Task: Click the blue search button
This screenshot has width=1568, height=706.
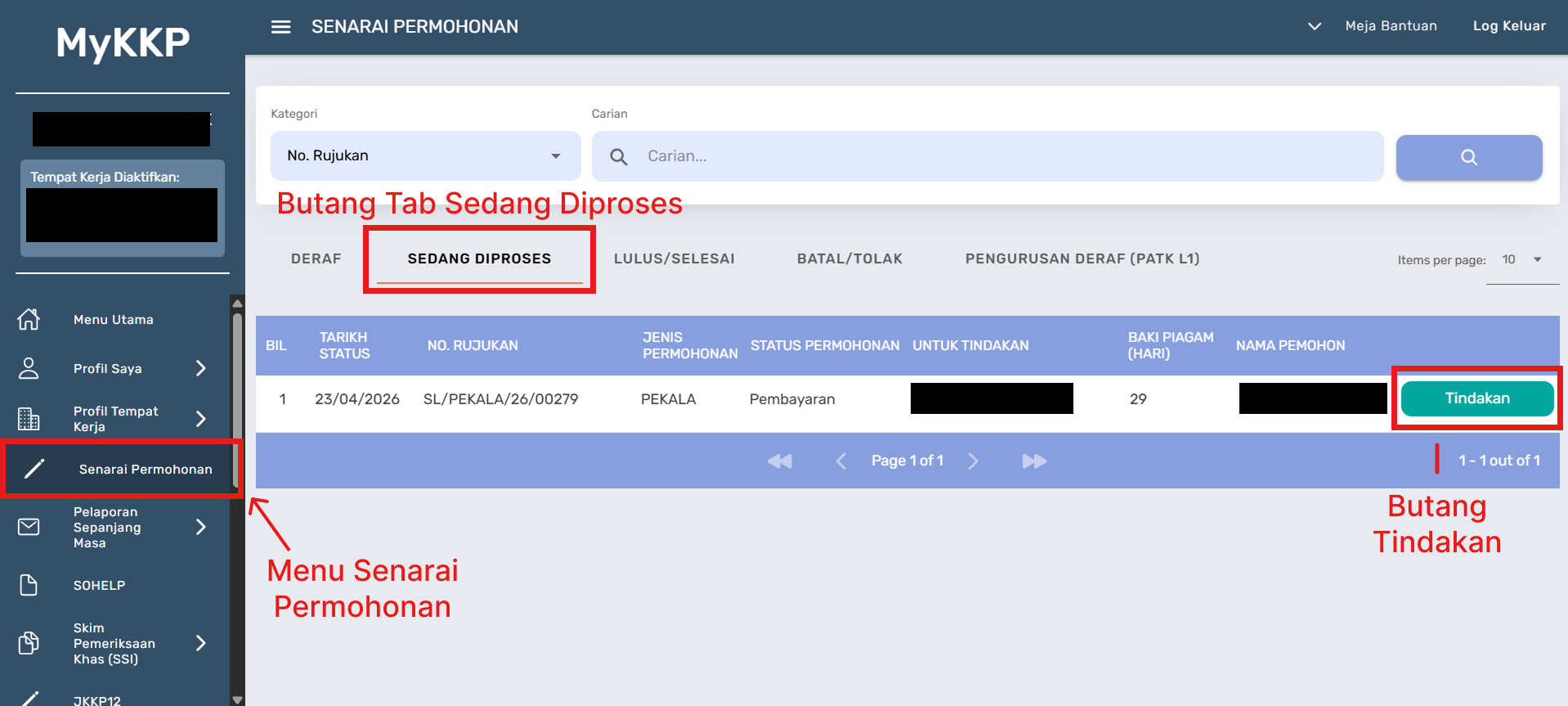Action: tap(1468, 157)
